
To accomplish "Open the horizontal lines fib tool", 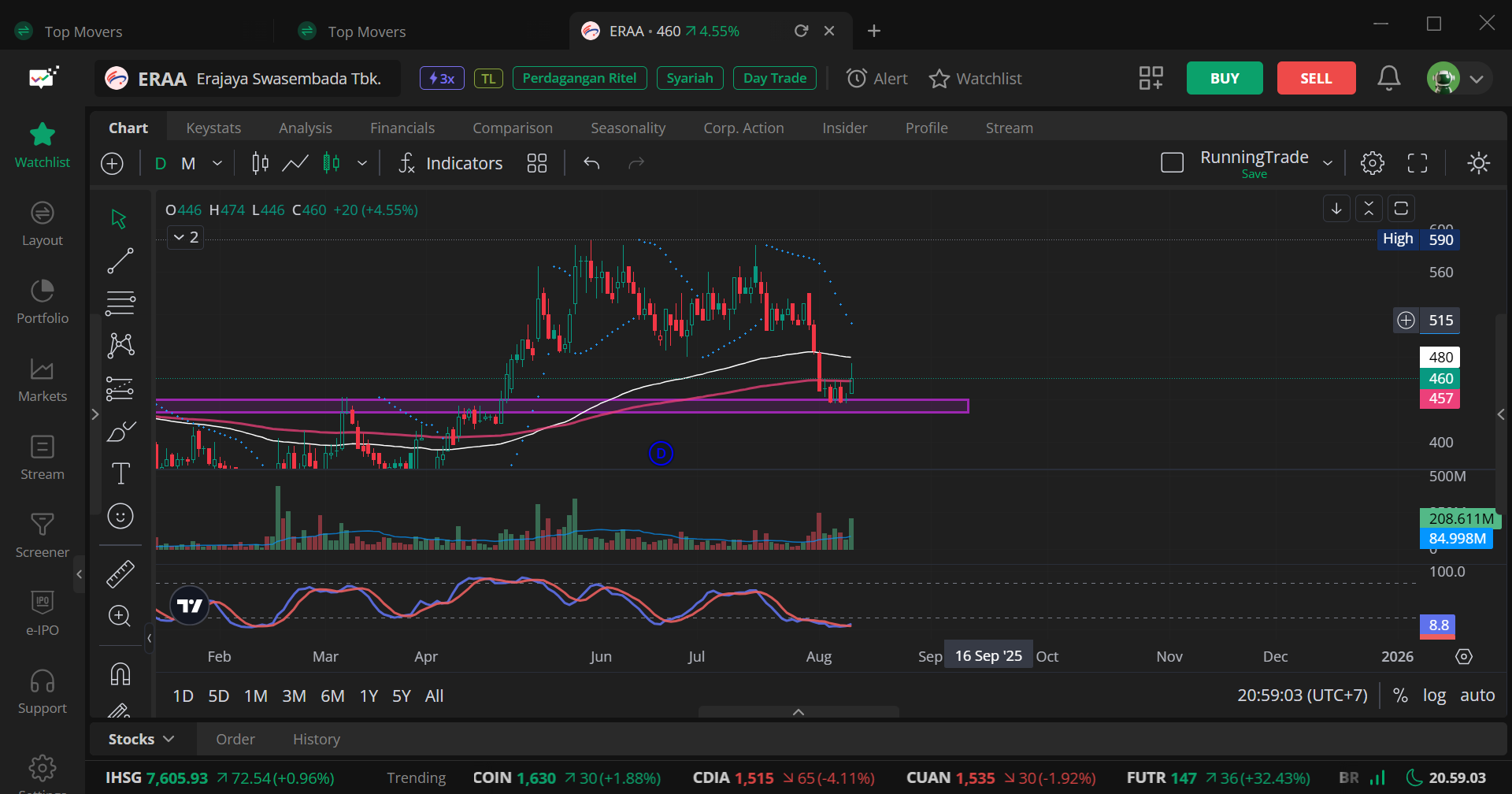I will pyautogui.click(x=120, y=302).
